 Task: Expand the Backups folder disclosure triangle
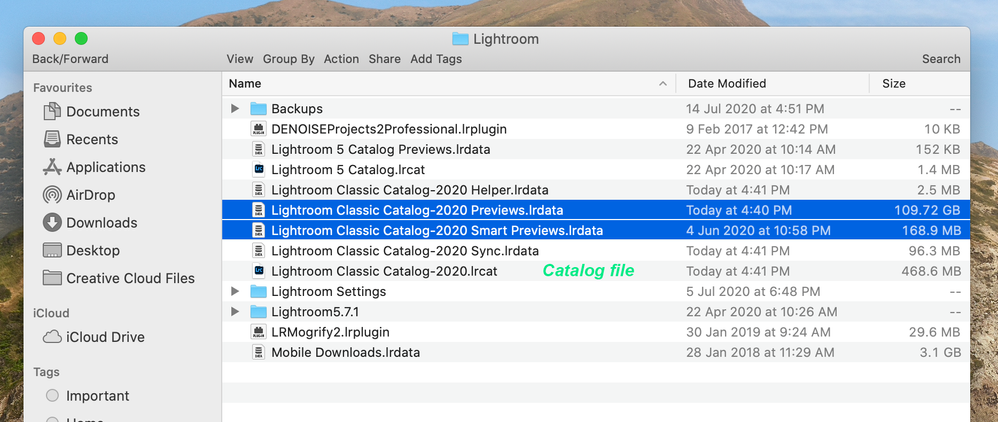[235, 108]
